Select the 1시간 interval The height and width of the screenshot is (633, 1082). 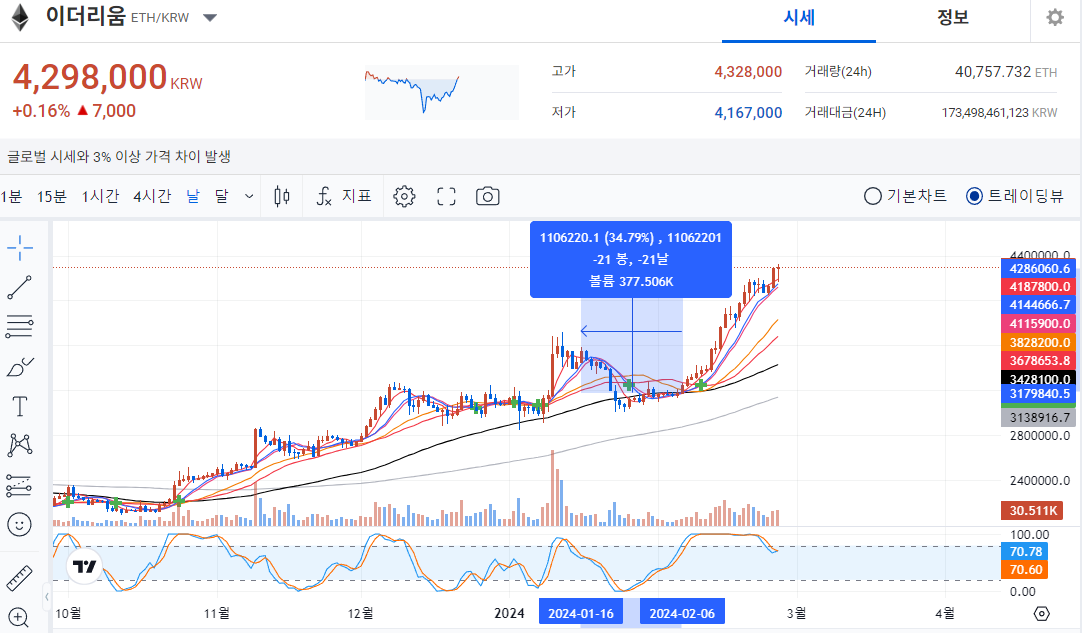[101, 197]
